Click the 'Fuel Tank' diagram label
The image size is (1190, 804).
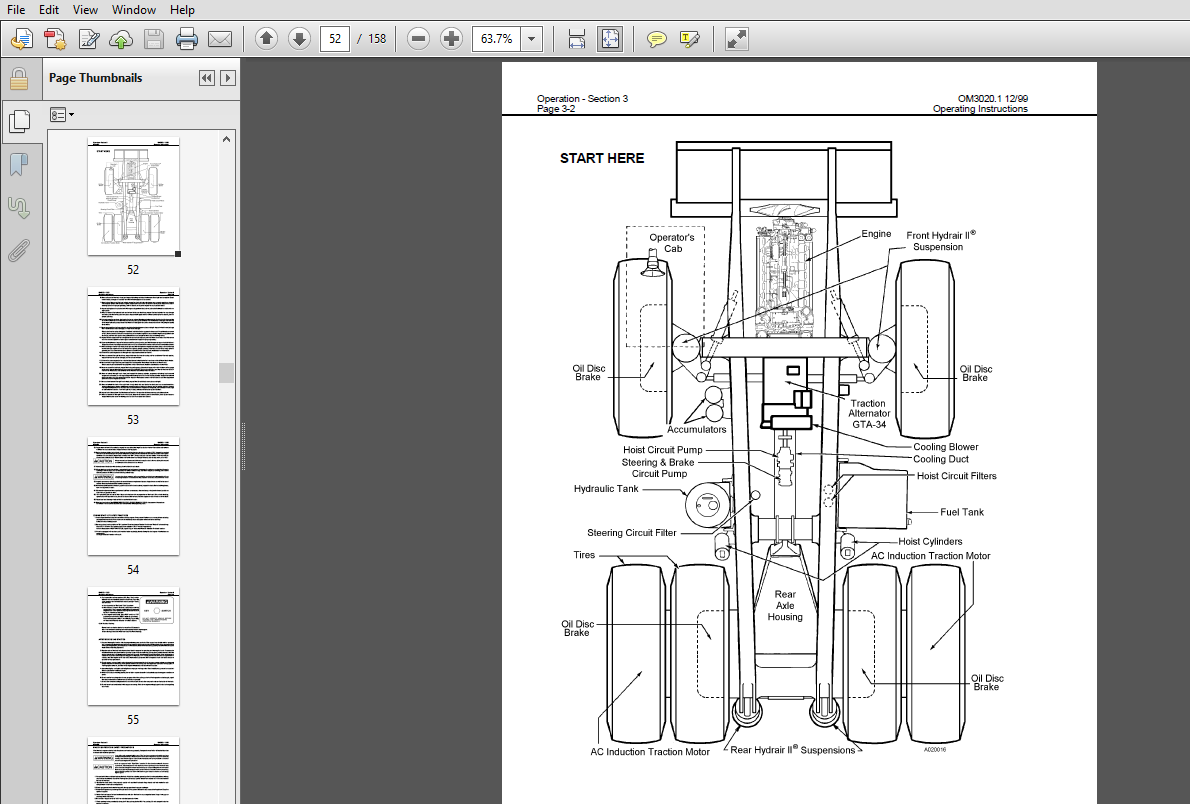coord(962,512)
